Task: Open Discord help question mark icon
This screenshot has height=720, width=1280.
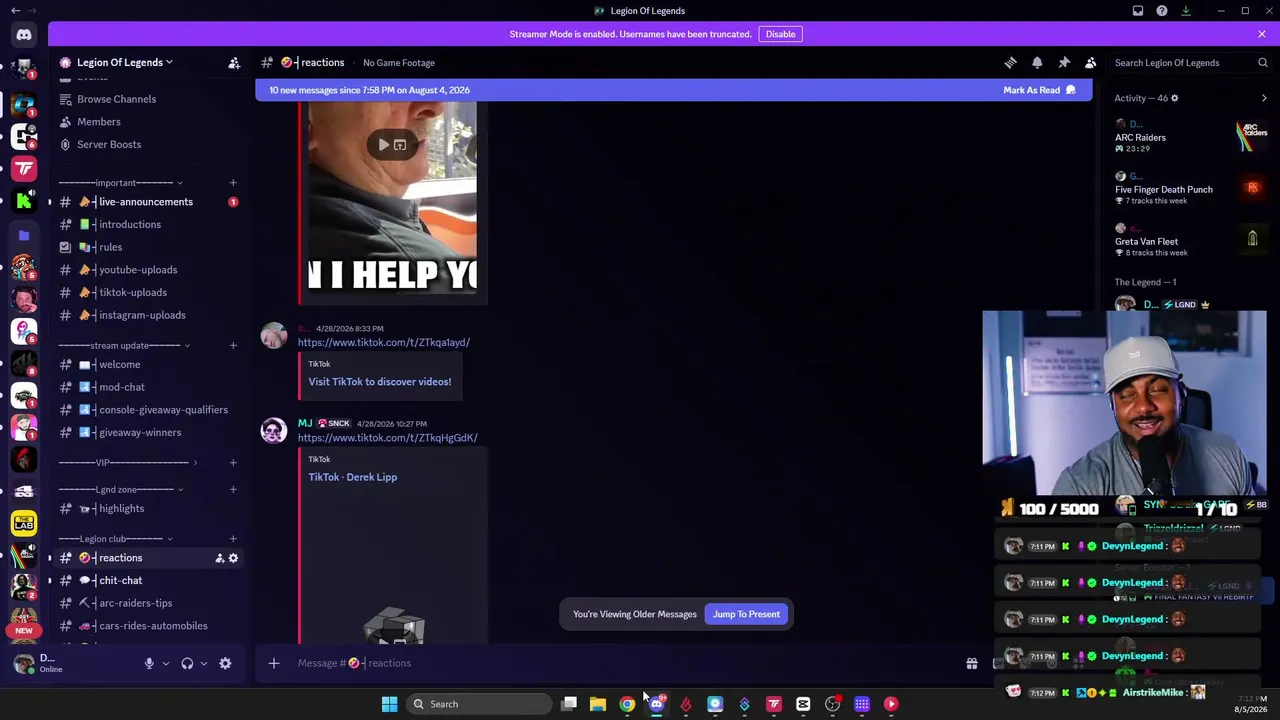Action: 1162,11
